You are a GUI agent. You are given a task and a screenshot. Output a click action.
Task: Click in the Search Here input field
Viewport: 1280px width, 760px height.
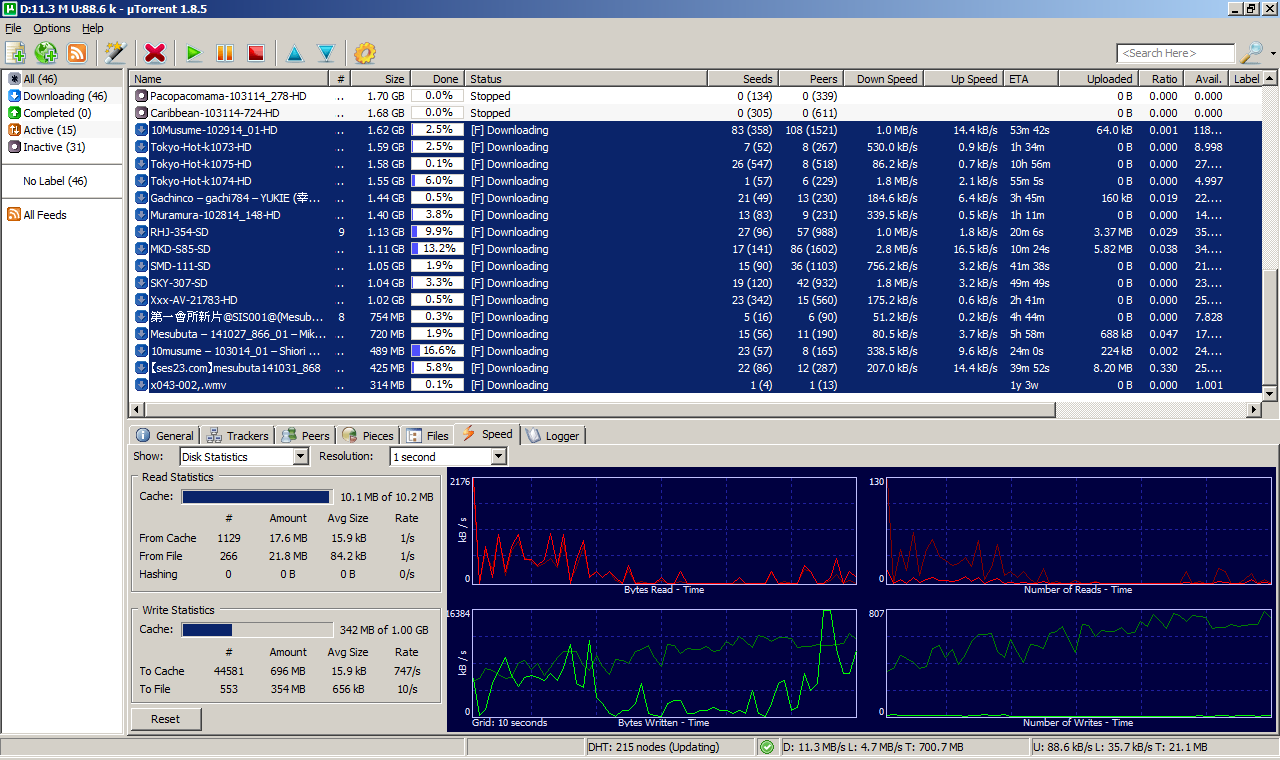1174,53
